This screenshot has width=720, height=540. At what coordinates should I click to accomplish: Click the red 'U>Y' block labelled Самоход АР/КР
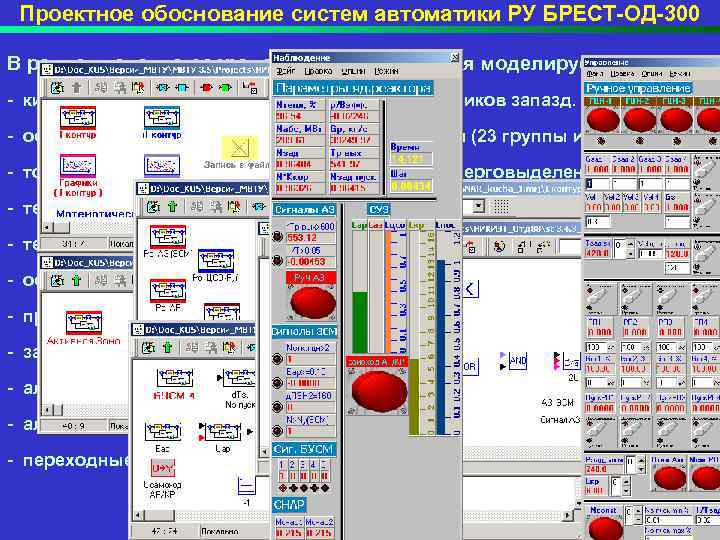coord(163,468)
